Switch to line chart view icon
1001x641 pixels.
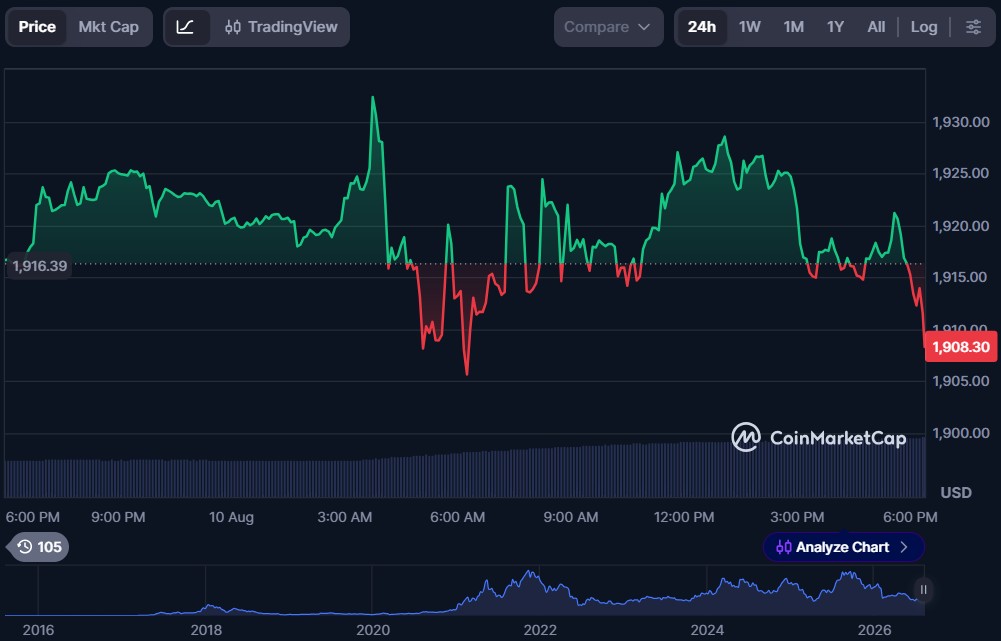coord(186,27)
